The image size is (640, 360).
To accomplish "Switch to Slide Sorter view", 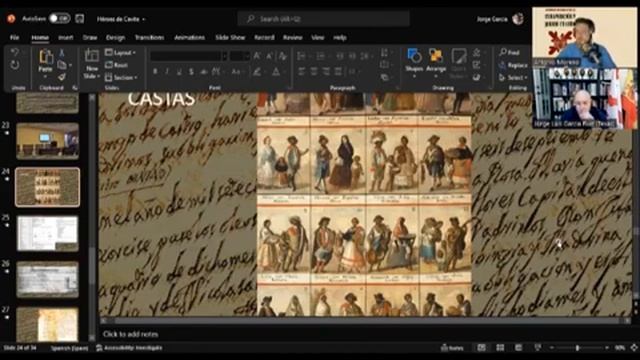I will click(500, 348).
